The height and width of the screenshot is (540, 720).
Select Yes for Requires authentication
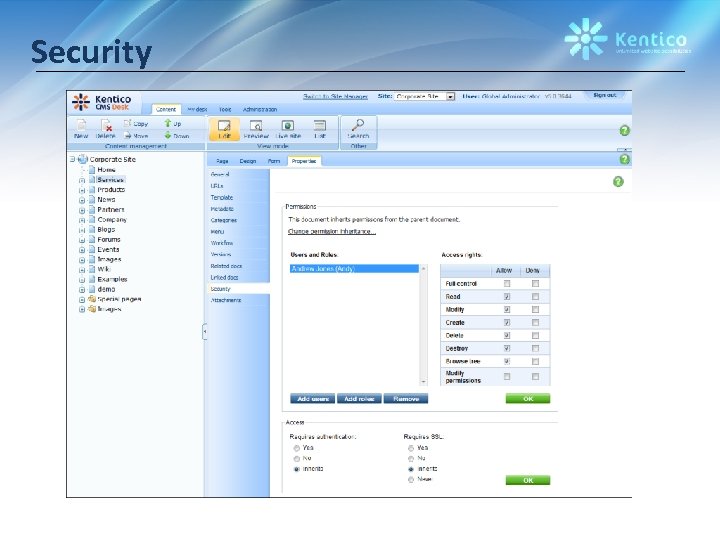click(x=297, y=448)
